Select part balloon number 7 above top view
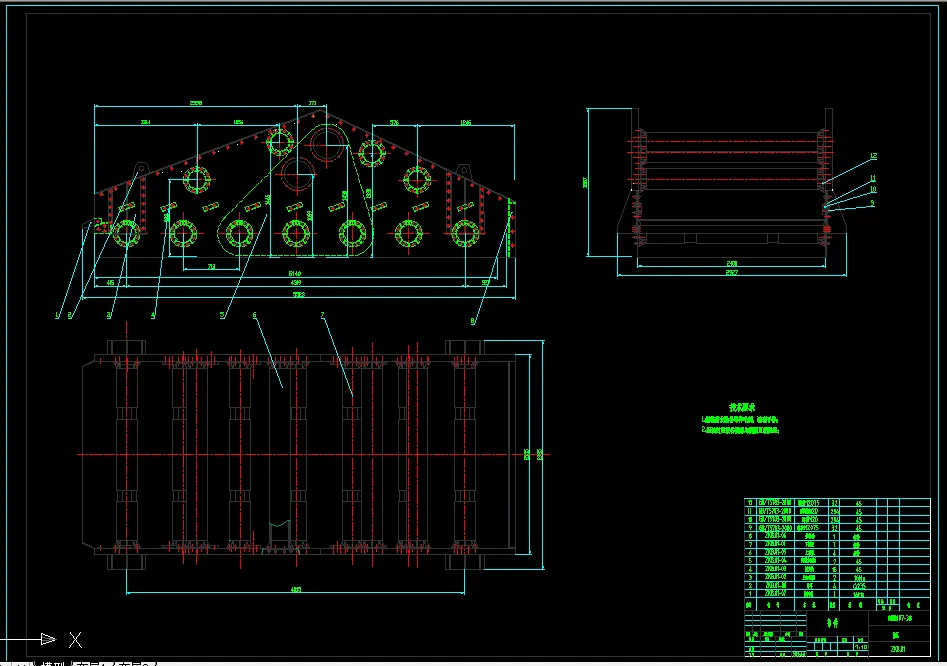 pyautogui.click(x=323, y=315)
